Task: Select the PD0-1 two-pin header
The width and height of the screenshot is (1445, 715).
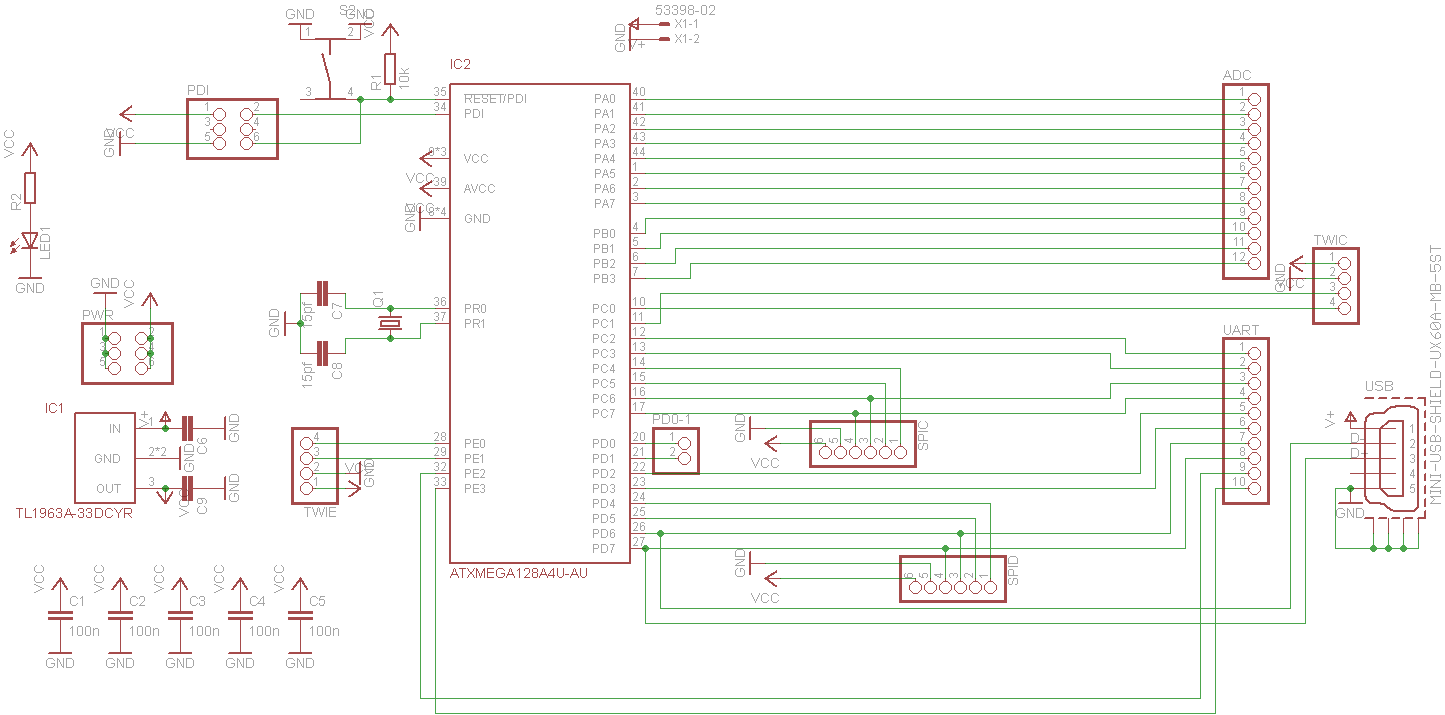Action: pos(675,451)
